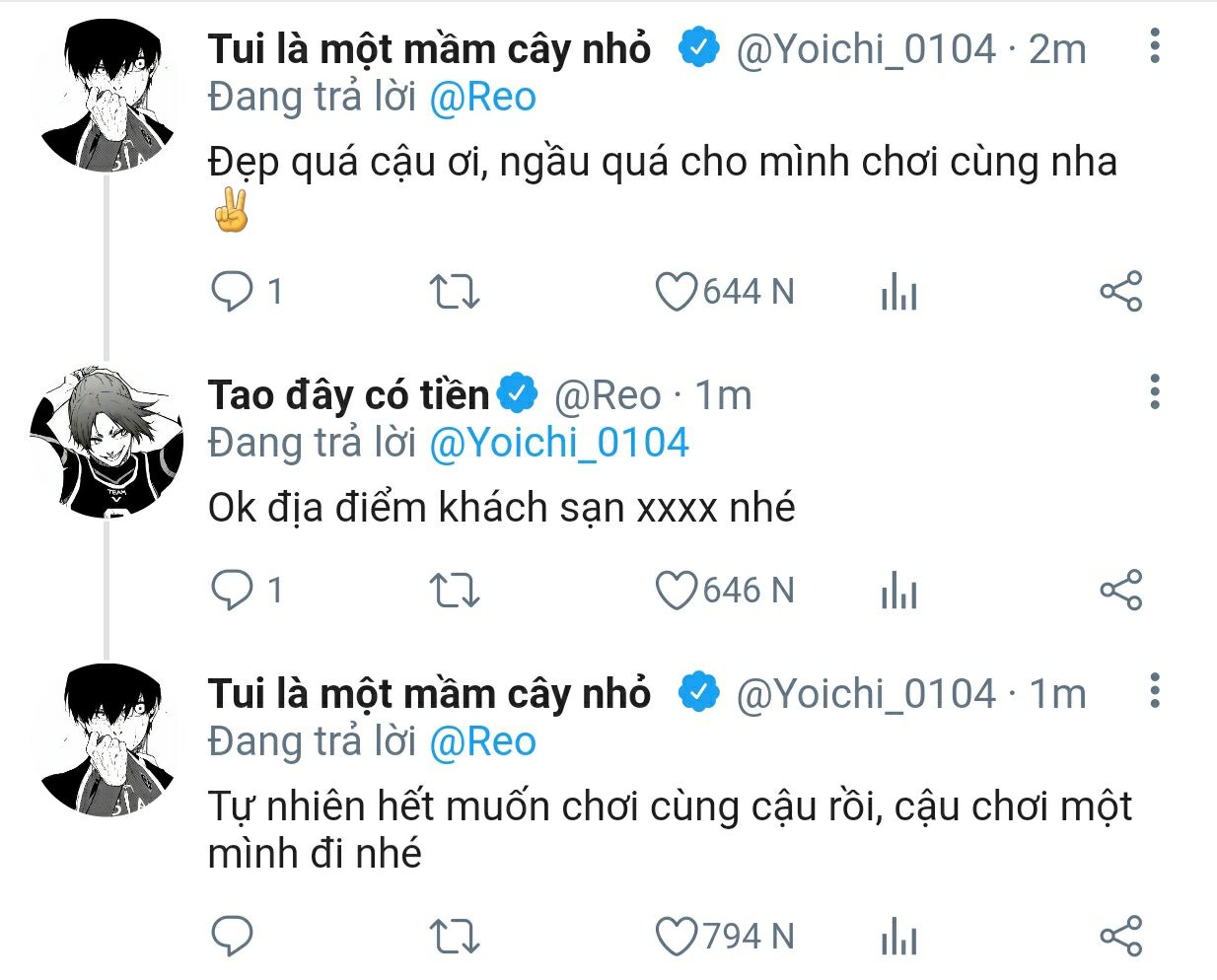Open the more options menu on the last tweet

pos(1155,691)
